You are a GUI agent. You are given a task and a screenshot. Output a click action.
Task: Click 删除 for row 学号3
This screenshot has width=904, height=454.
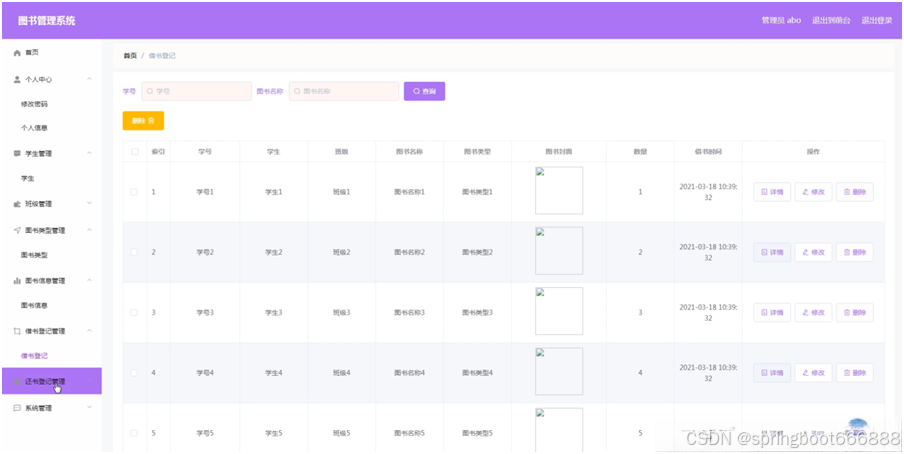click(x=855, y=313)
